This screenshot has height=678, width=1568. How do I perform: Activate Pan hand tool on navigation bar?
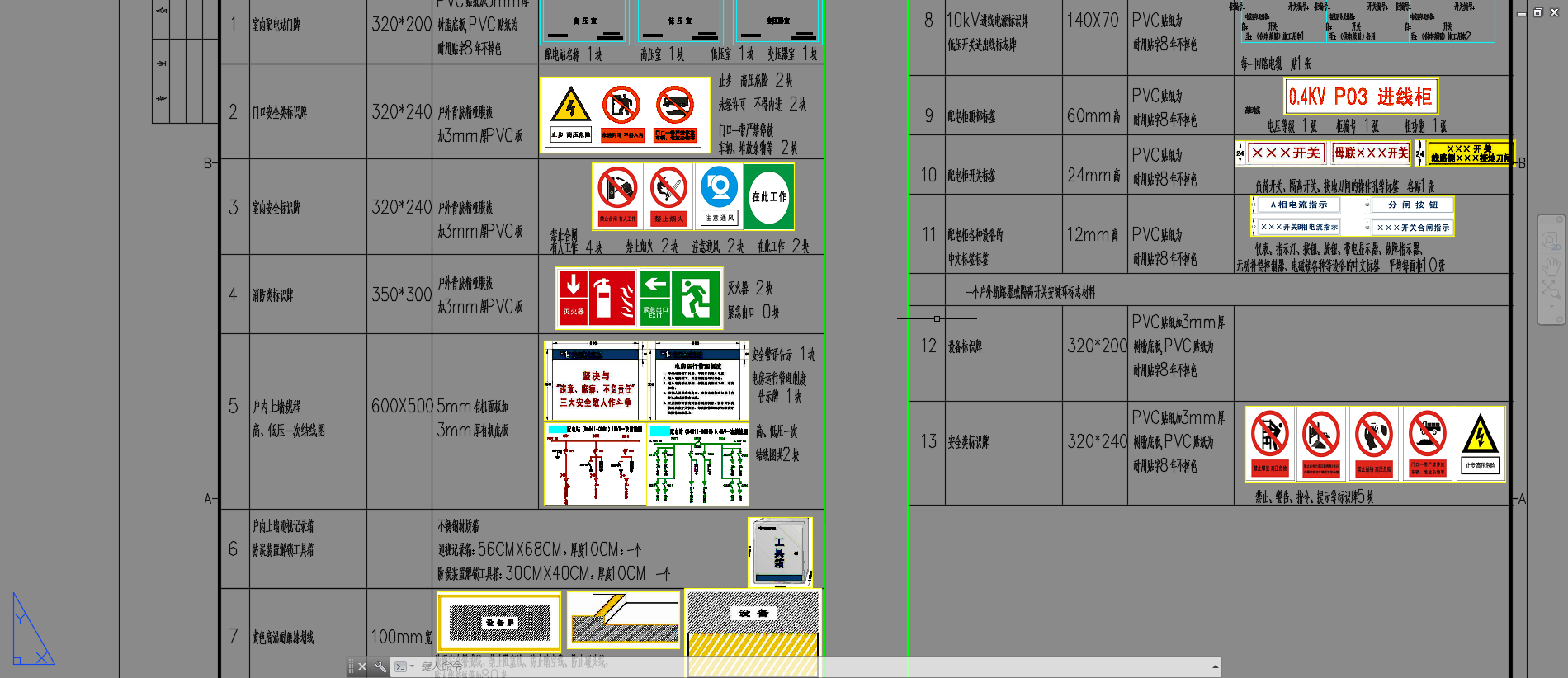[1551, 266]
